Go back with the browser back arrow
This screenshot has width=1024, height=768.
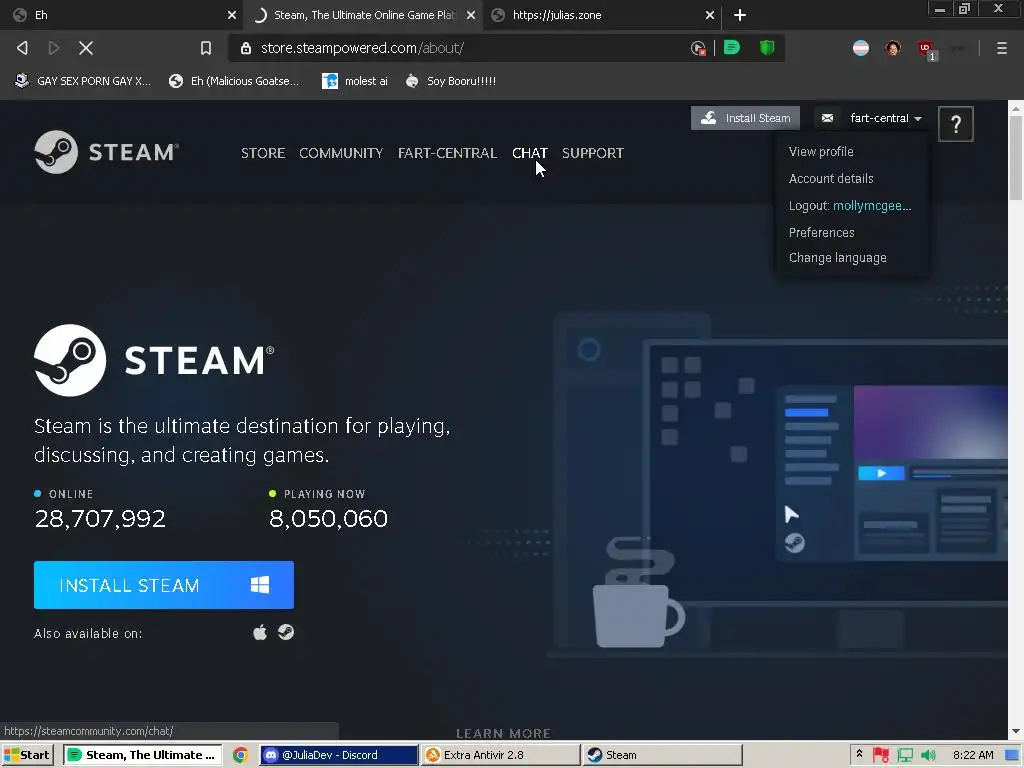pos(22,48)
